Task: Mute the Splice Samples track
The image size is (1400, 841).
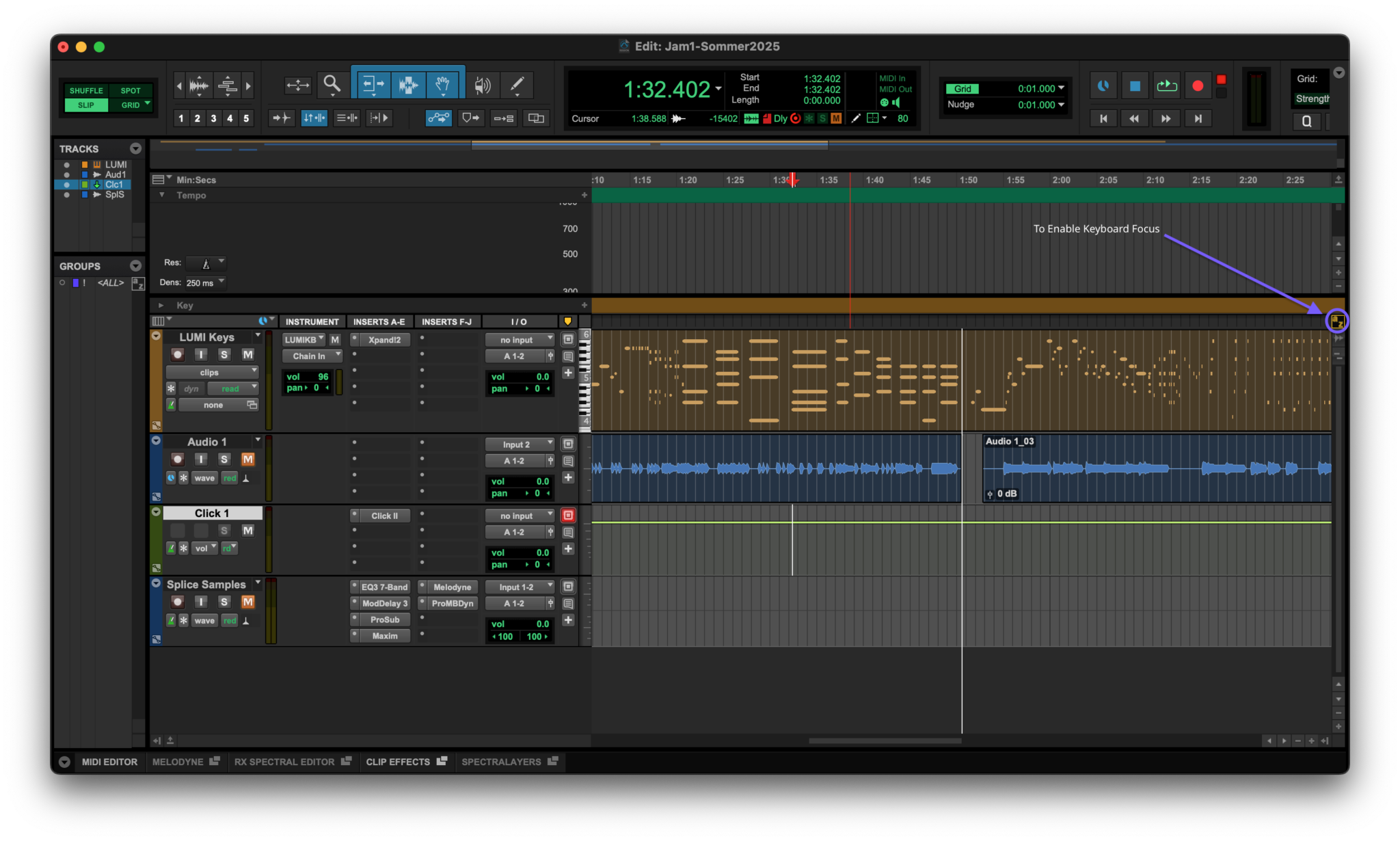Action: tap(248, 602)
